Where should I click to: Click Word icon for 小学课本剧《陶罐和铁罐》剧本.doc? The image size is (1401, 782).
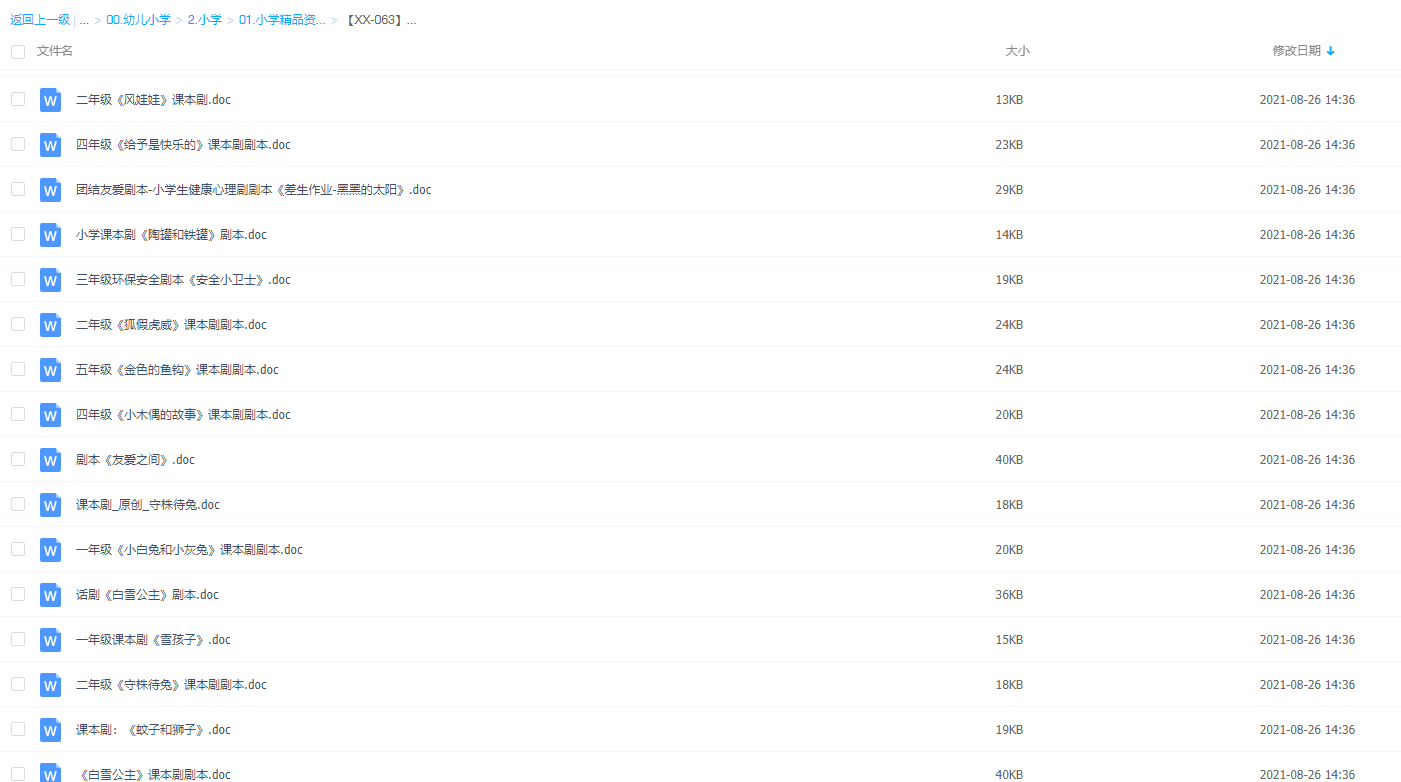pyautogui.click(x=50, y=235)
